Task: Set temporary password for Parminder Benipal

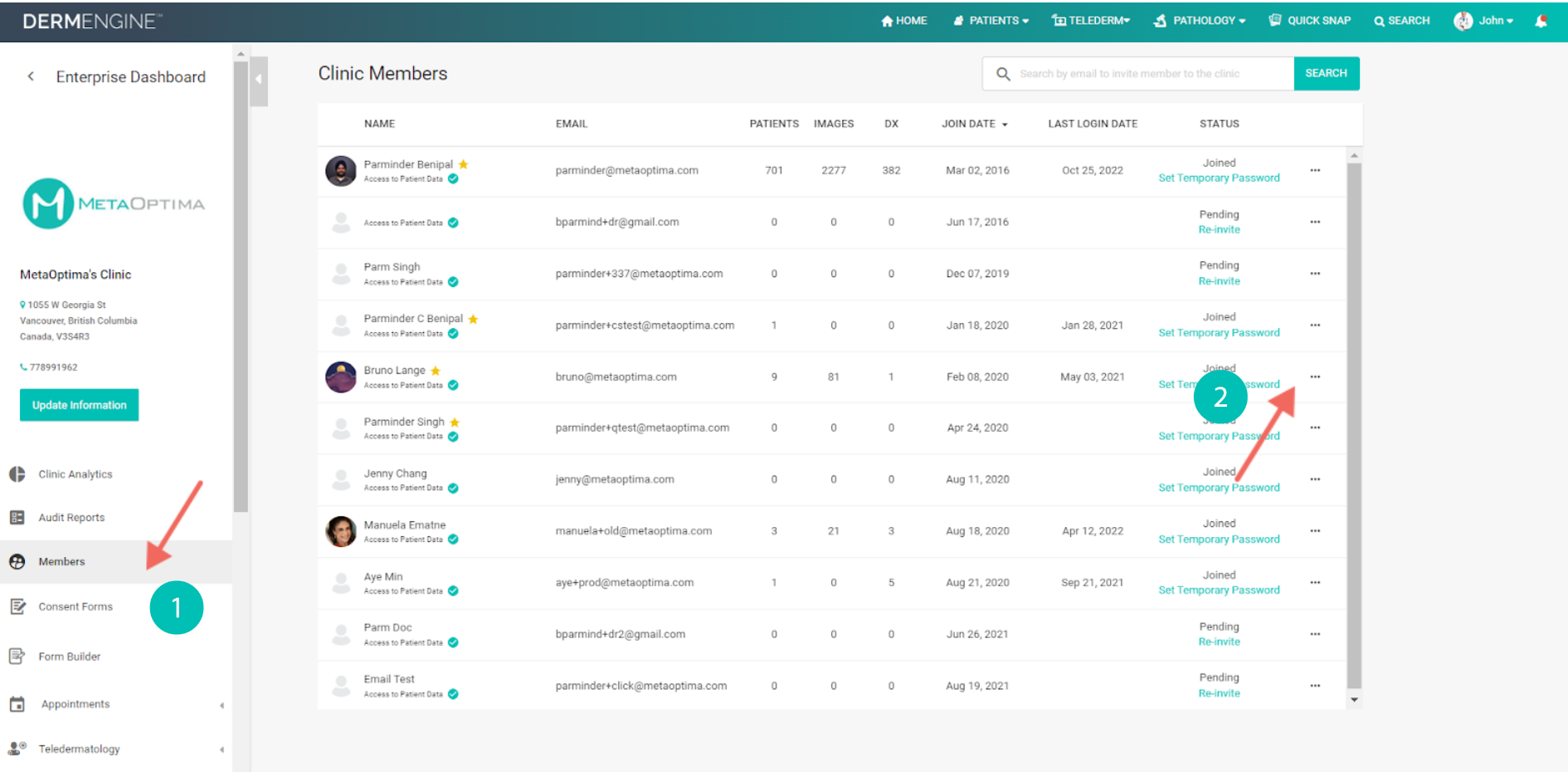Action: (x=1219, y=178)
